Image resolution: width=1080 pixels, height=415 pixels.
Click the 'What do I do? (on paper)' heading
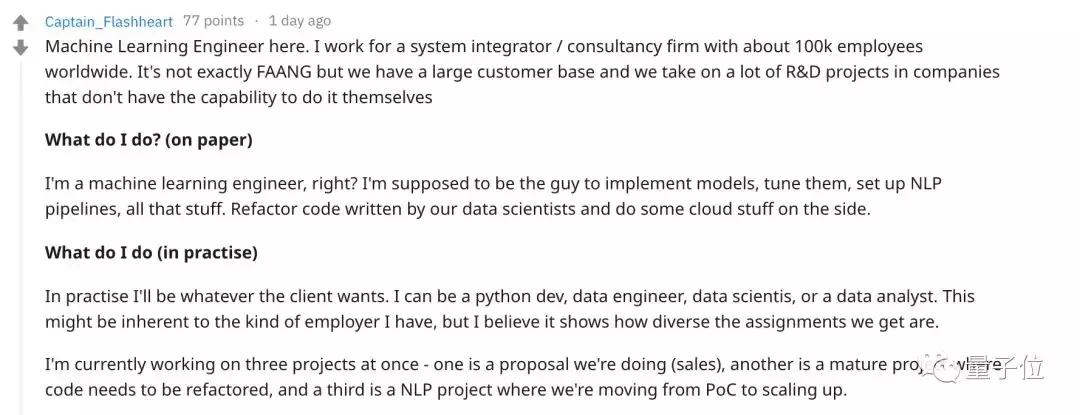149,140
